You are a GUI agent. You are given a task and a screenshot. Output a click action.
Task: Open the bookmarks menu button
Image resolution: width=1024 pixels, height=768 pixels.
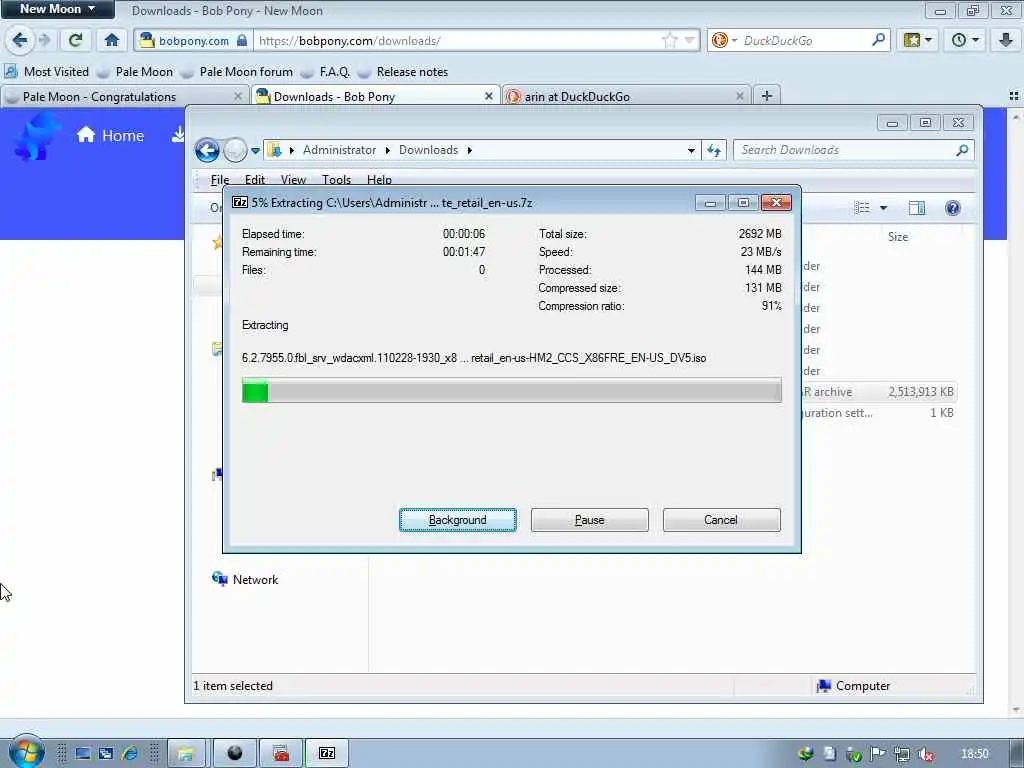click(x=918, y=40)
